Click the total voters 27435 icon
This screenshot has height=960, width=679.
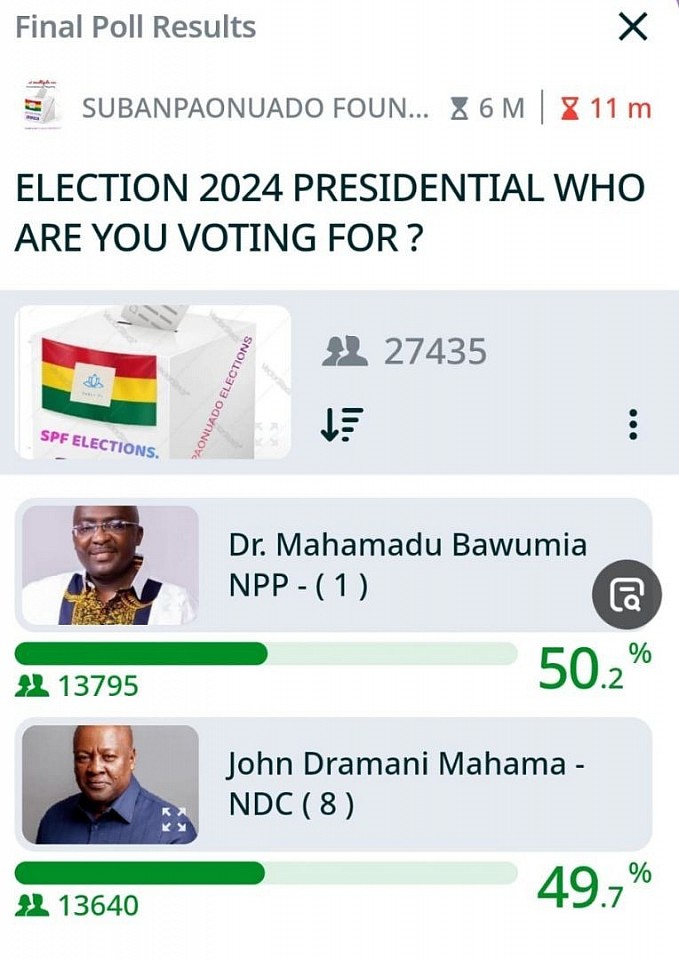coord(345,351)
